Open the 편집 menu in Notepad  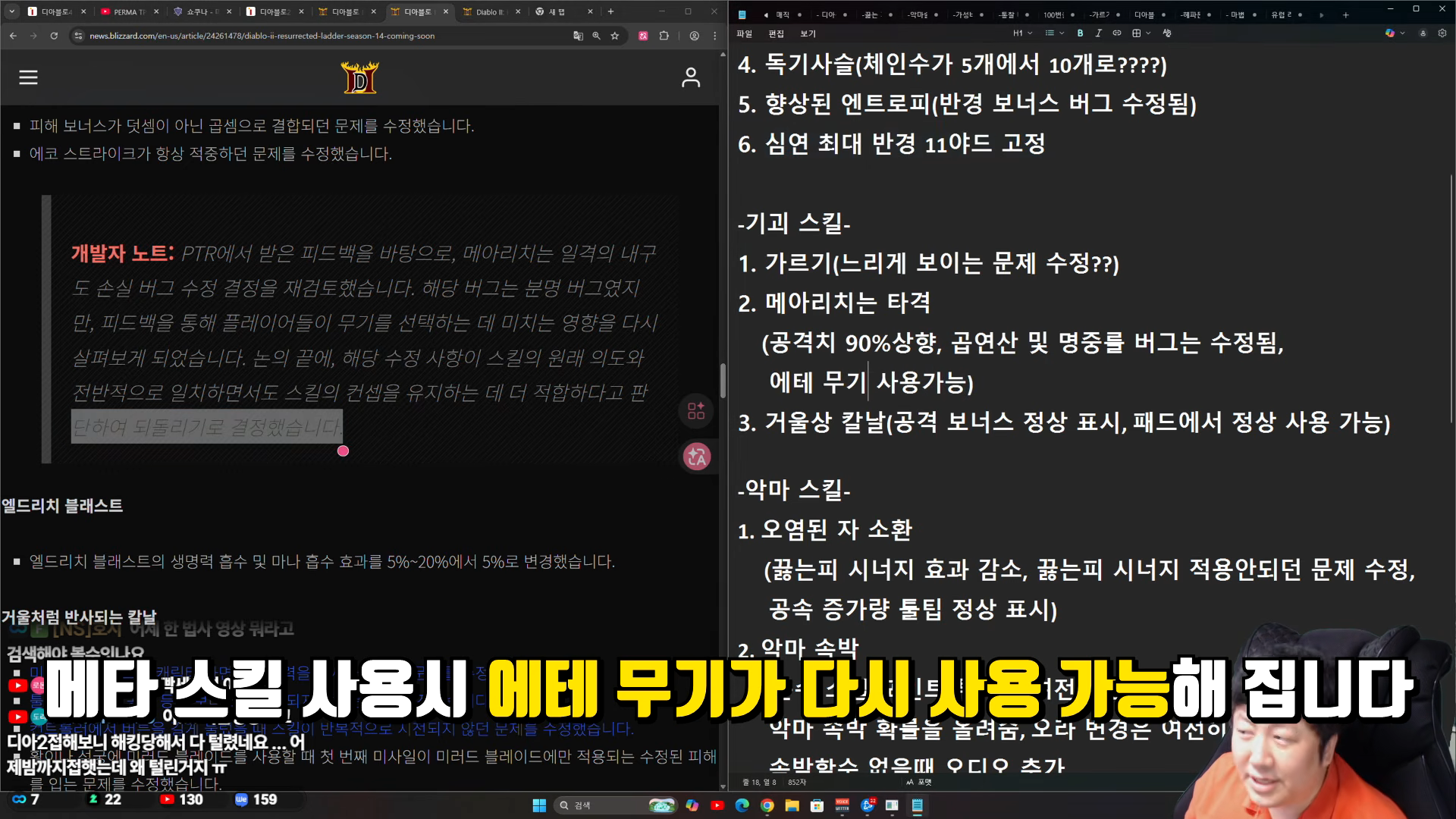[x=776, y=33]
